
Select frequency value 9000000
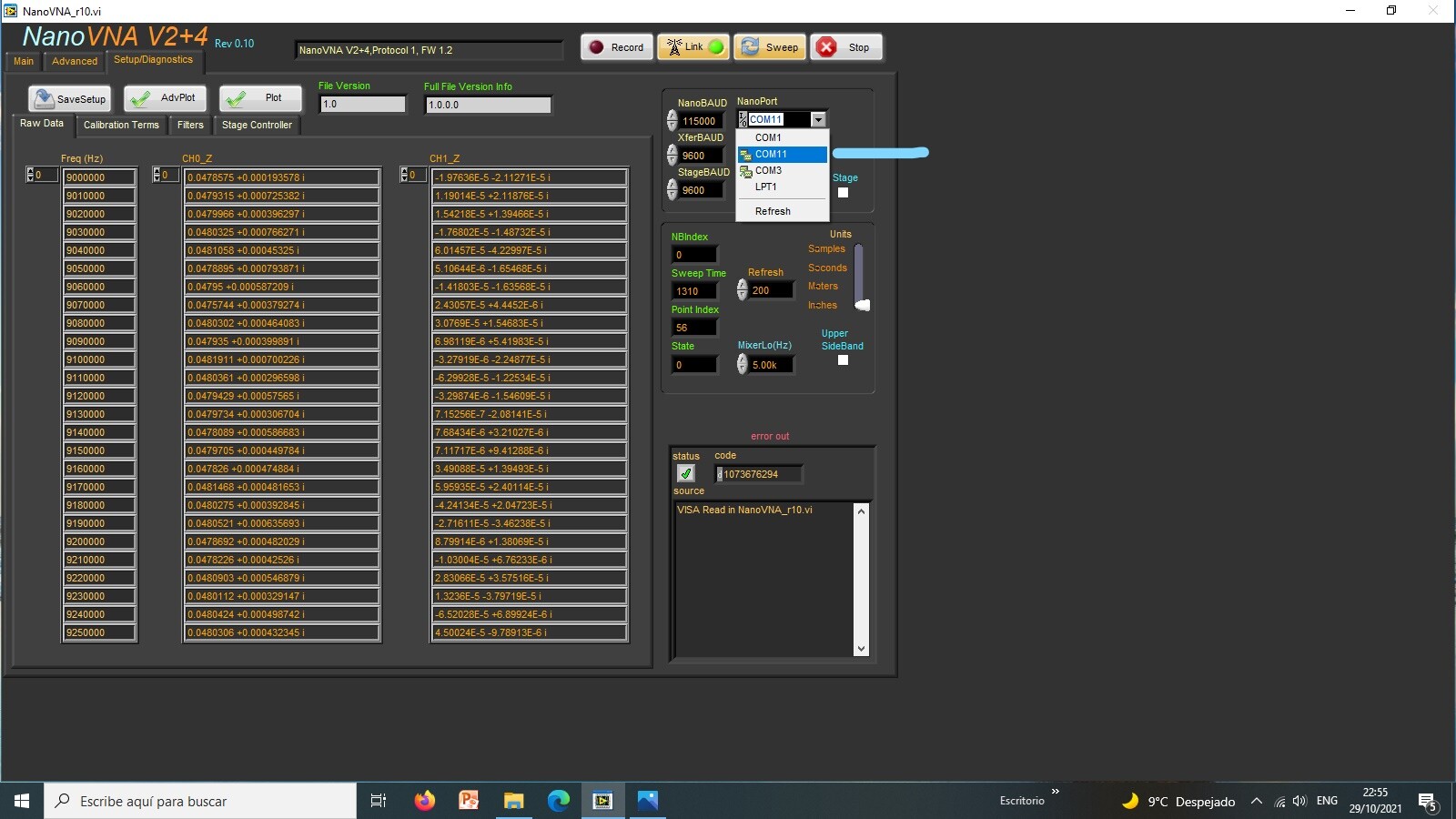[x=99, y=177]
